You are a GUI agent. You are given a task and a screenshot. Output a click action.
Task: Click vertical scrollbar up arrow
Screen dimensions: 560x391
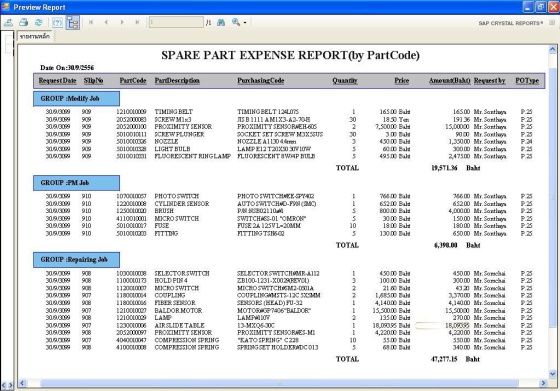tap(552, 49)
